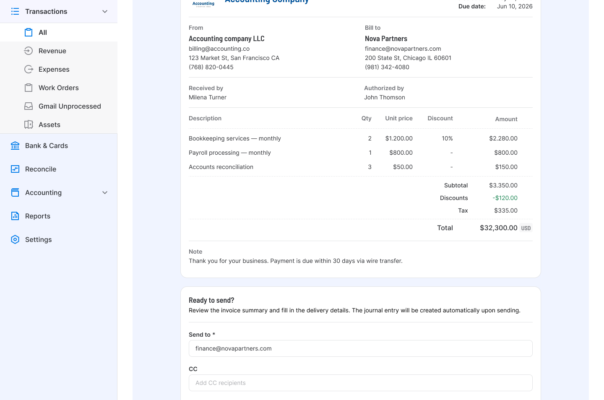Click the USD currency badge
The image size is (604, 400).
point(526,228)
